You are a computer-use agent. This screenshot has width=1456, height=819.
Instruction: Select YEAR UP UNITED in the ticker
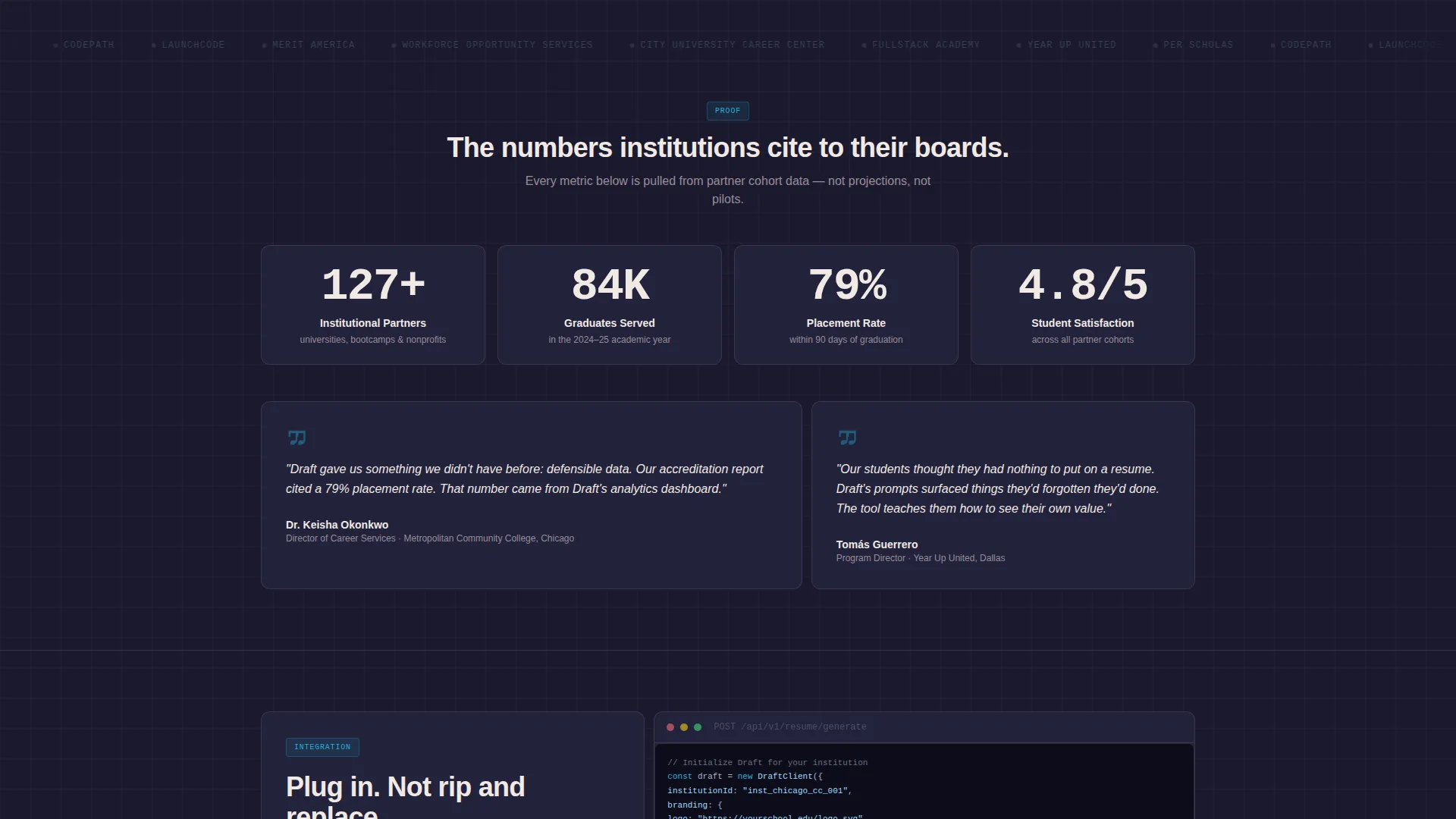pyautogui.click(x=1066, y=45)
